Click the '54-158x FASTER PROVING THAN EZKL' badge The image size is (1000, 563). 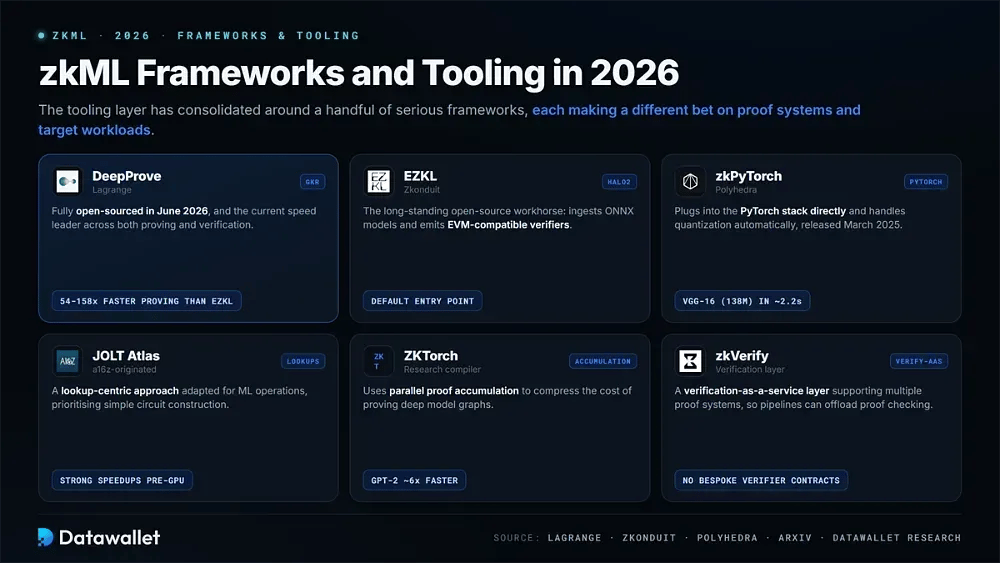tap(146, 301)
